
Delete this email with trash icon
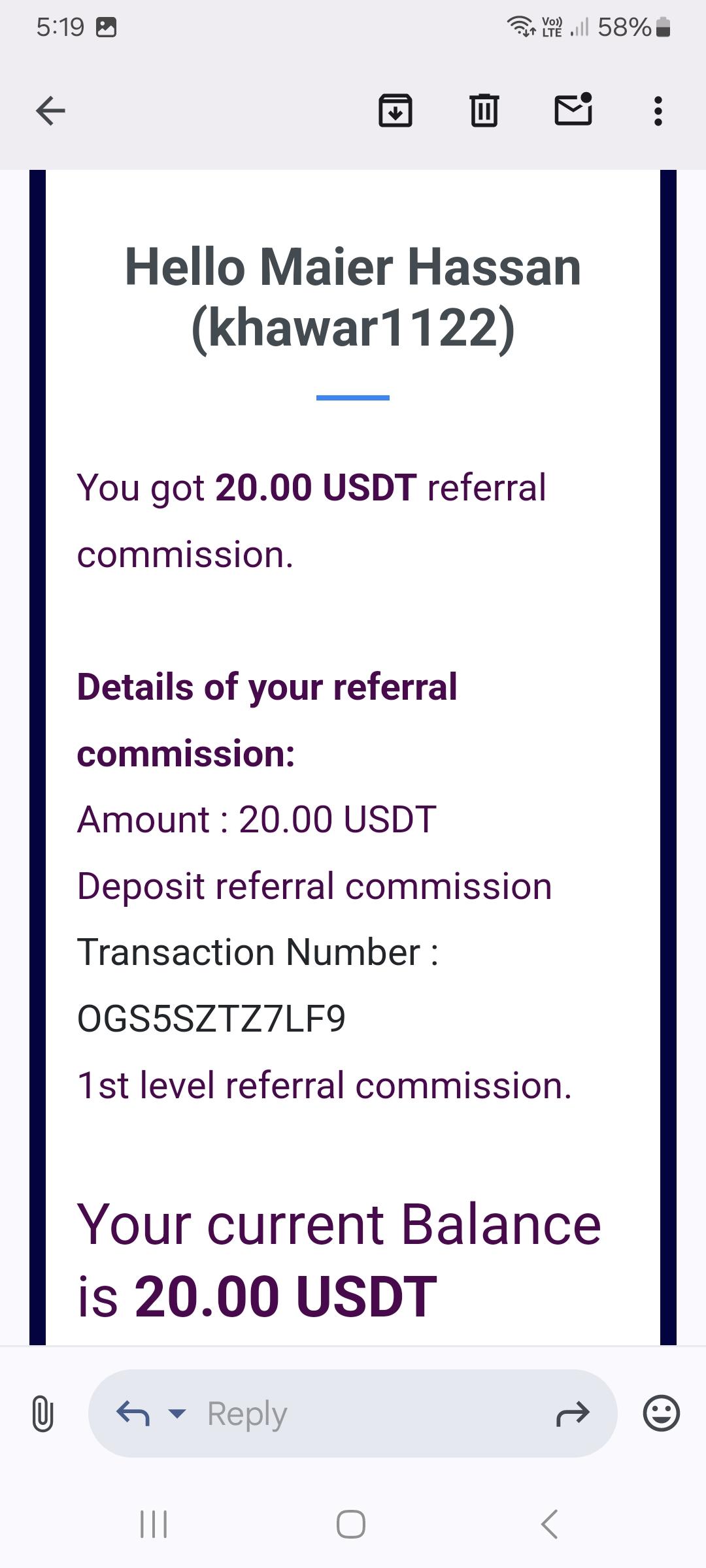484,110
